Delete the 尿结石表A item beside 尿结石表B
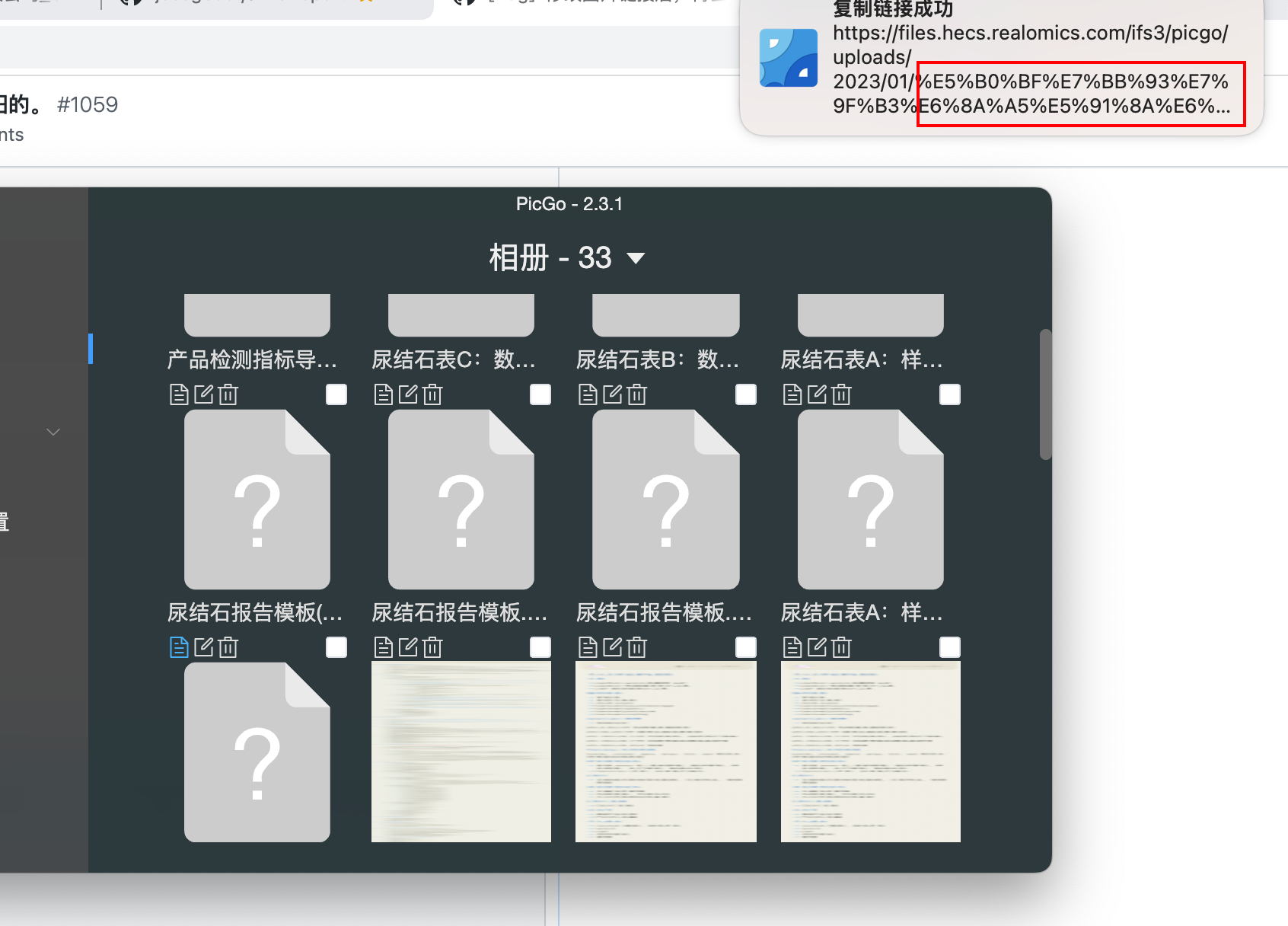The image size is (1288, 926). point(841,394)
